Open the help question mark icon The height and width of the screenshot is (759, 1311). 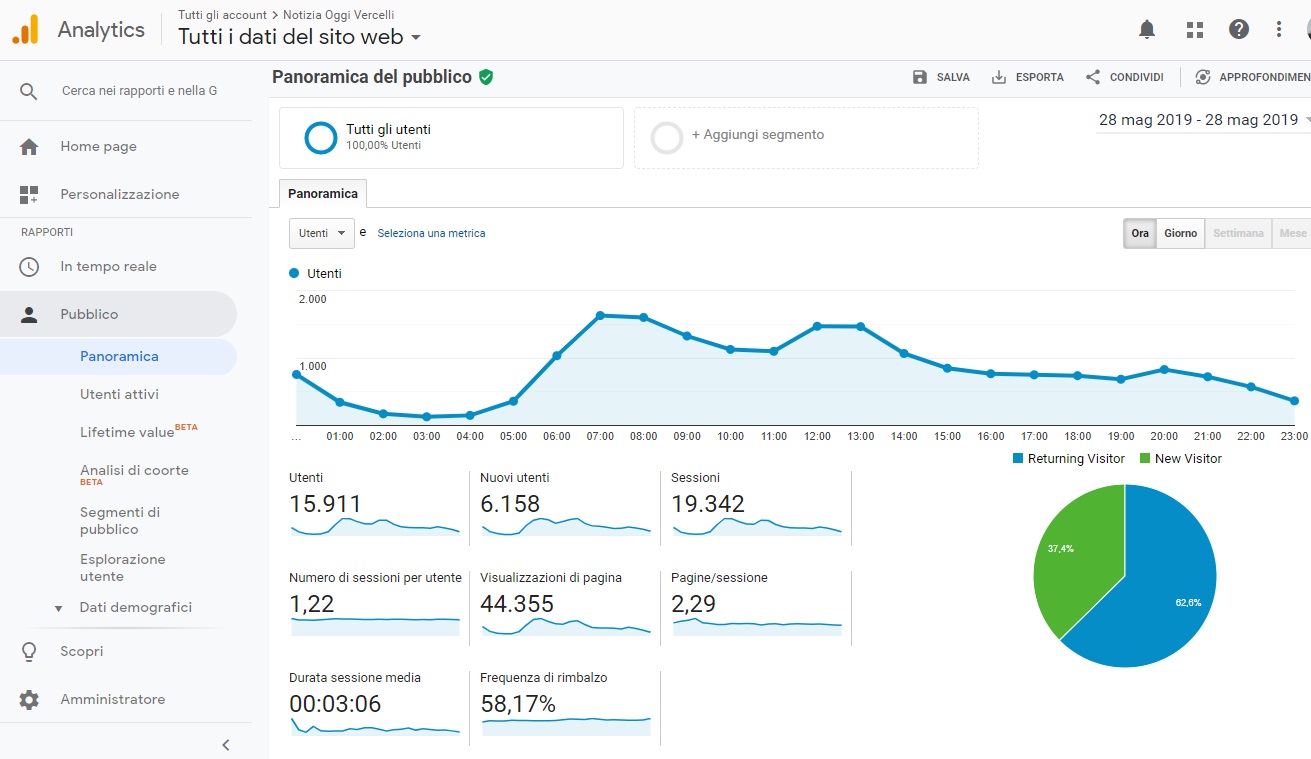point(1239,30)
